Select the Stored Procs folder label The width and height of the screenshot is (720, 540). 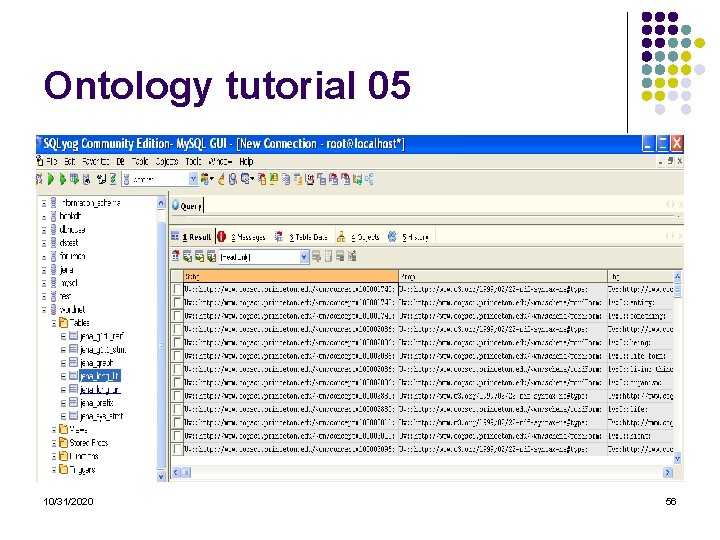pyautogui.click(x=89, y=443)
